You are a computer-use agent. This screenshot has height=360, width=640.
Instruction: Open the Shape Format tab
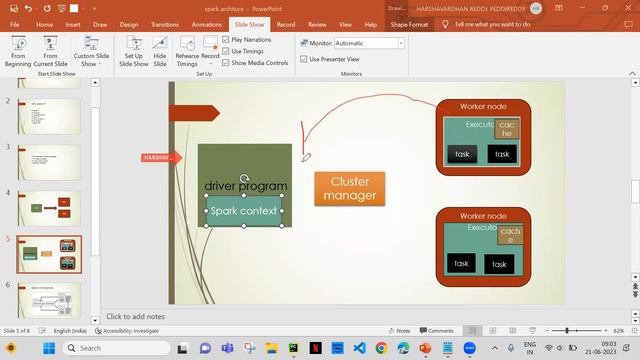point(409,24)
